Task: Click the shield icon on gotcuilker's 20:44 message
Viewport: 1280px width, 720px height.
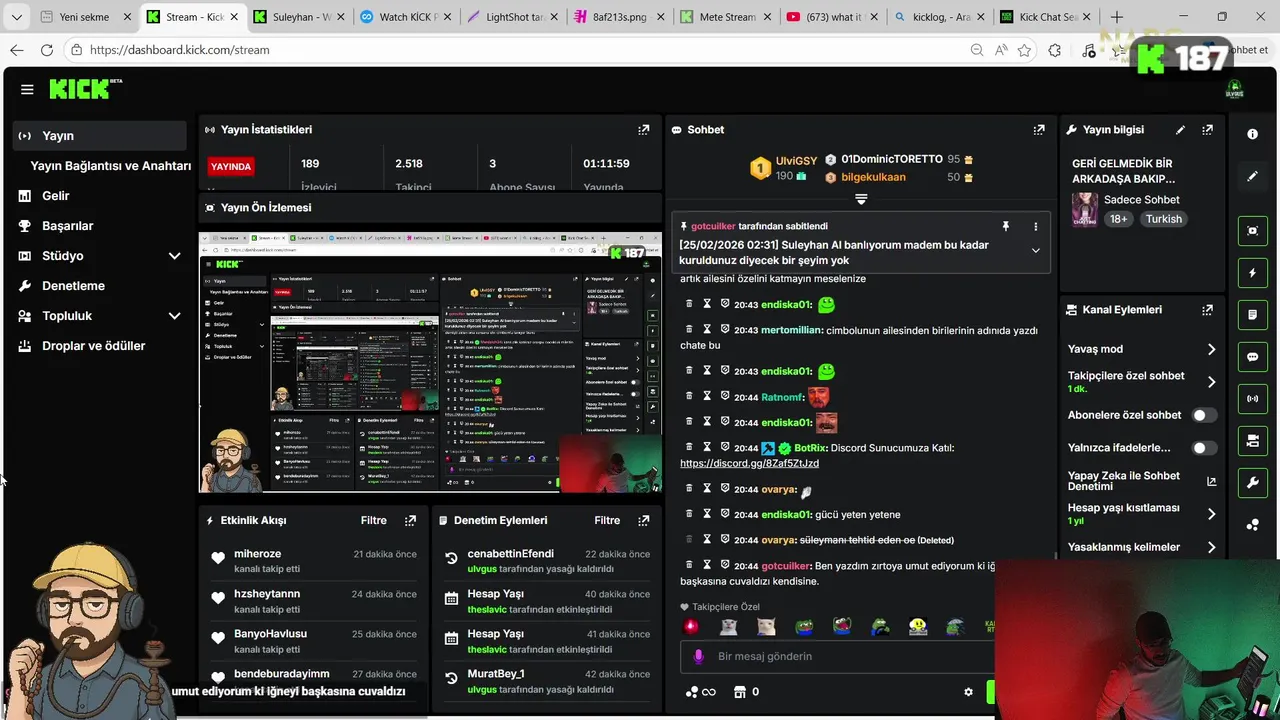Action: (725, 565)
